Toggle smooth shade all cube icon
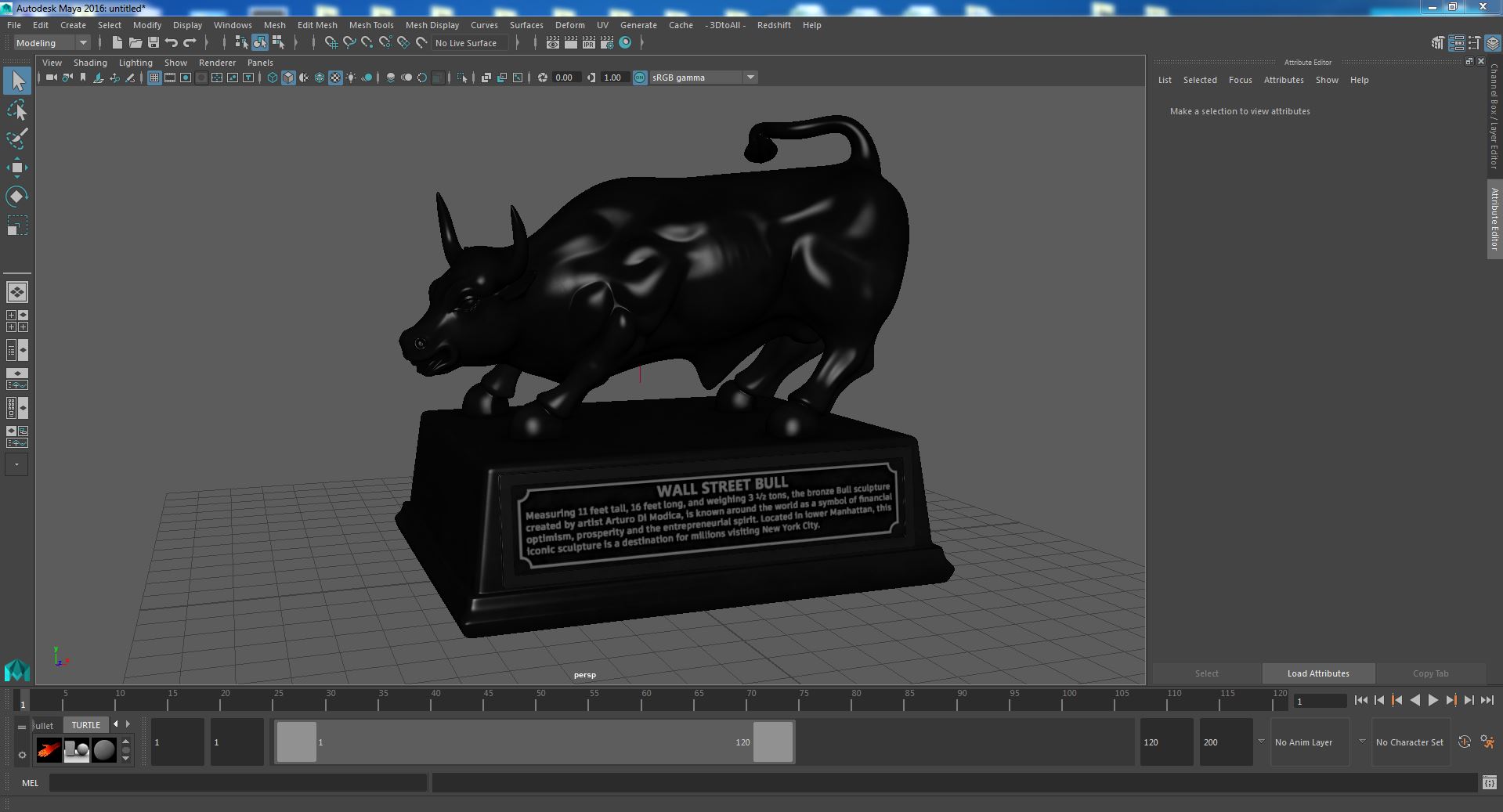 click(288, 78)
